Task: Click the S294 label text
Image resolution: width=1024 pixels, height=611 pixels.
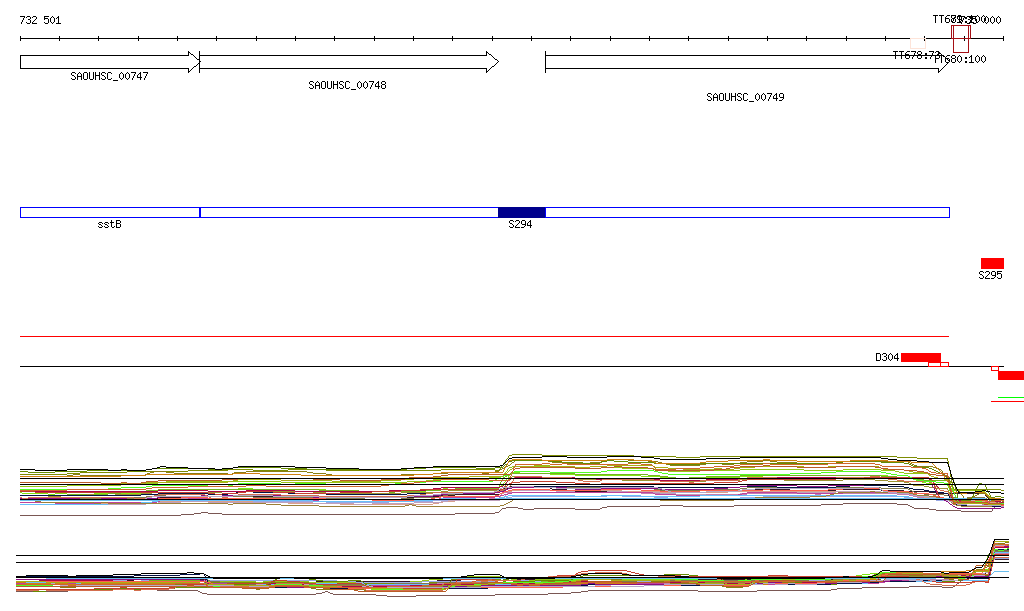Action: click(x=520, y=224)
